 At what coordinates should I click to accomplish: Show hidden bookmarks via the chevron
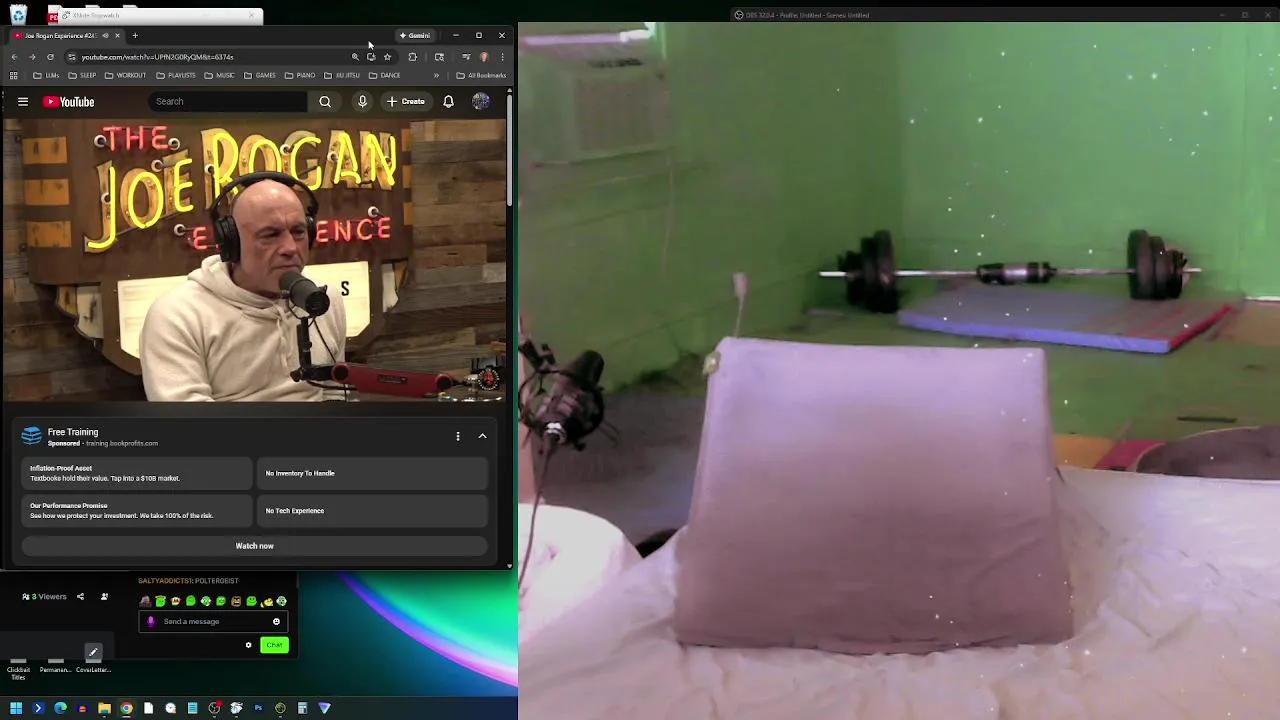436,75
